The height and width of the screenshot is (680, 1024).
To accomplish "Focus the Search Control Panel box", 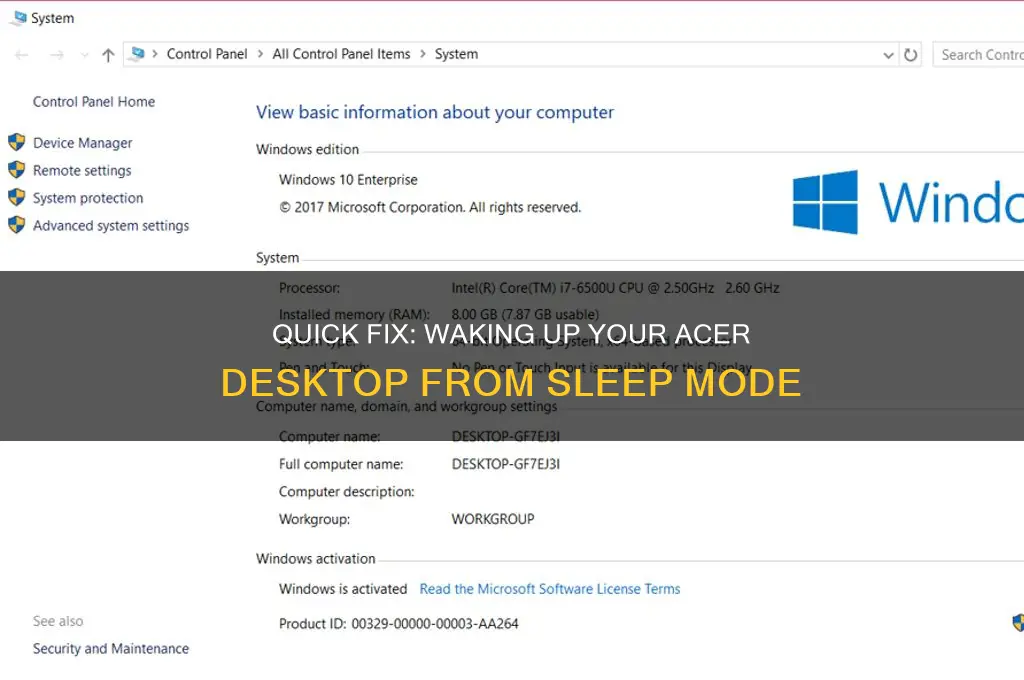I will point(978,55).
